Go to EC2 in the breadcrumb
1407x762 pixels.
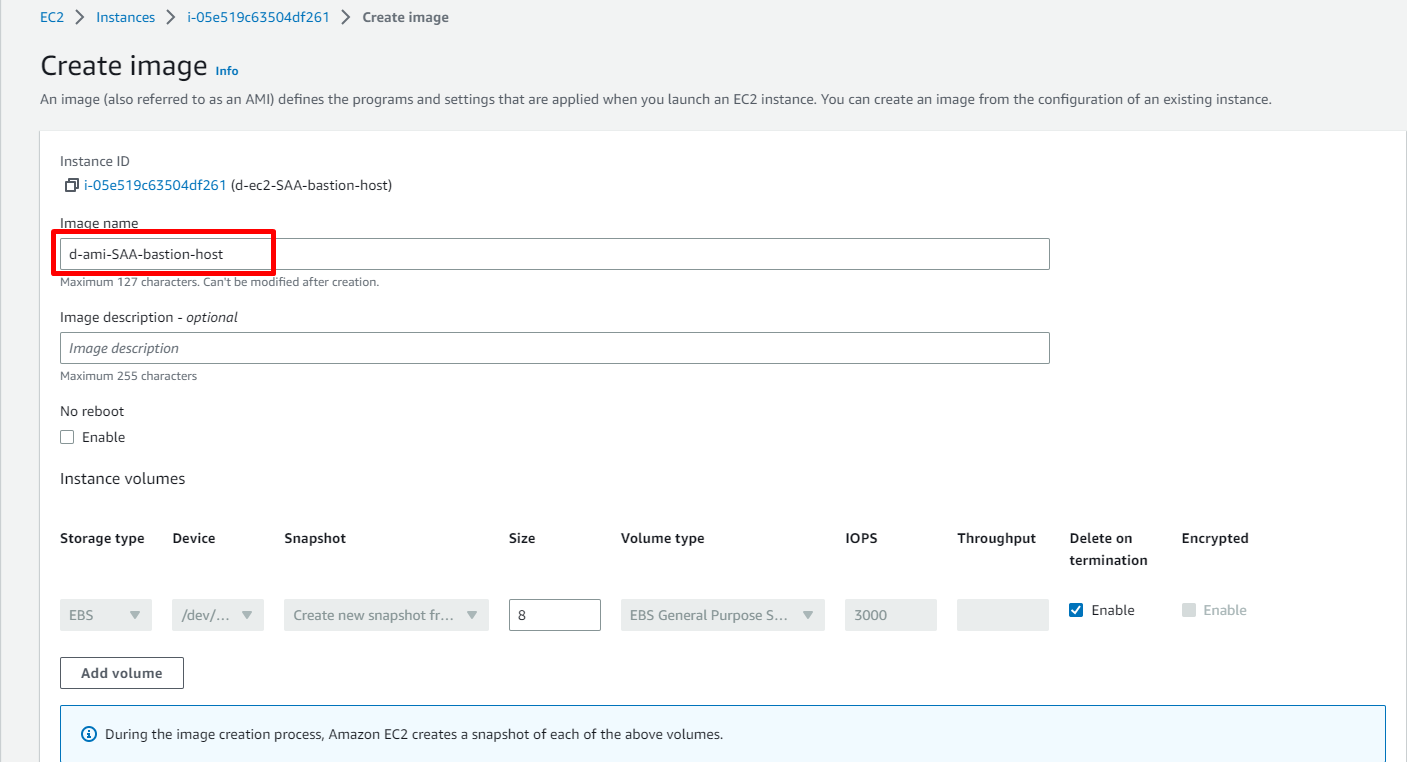pyautogui.click(x=52, y=17)
